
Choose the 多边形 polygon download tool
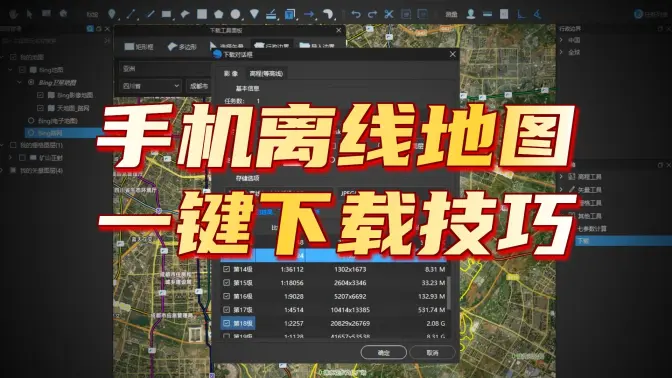point(182,47)
